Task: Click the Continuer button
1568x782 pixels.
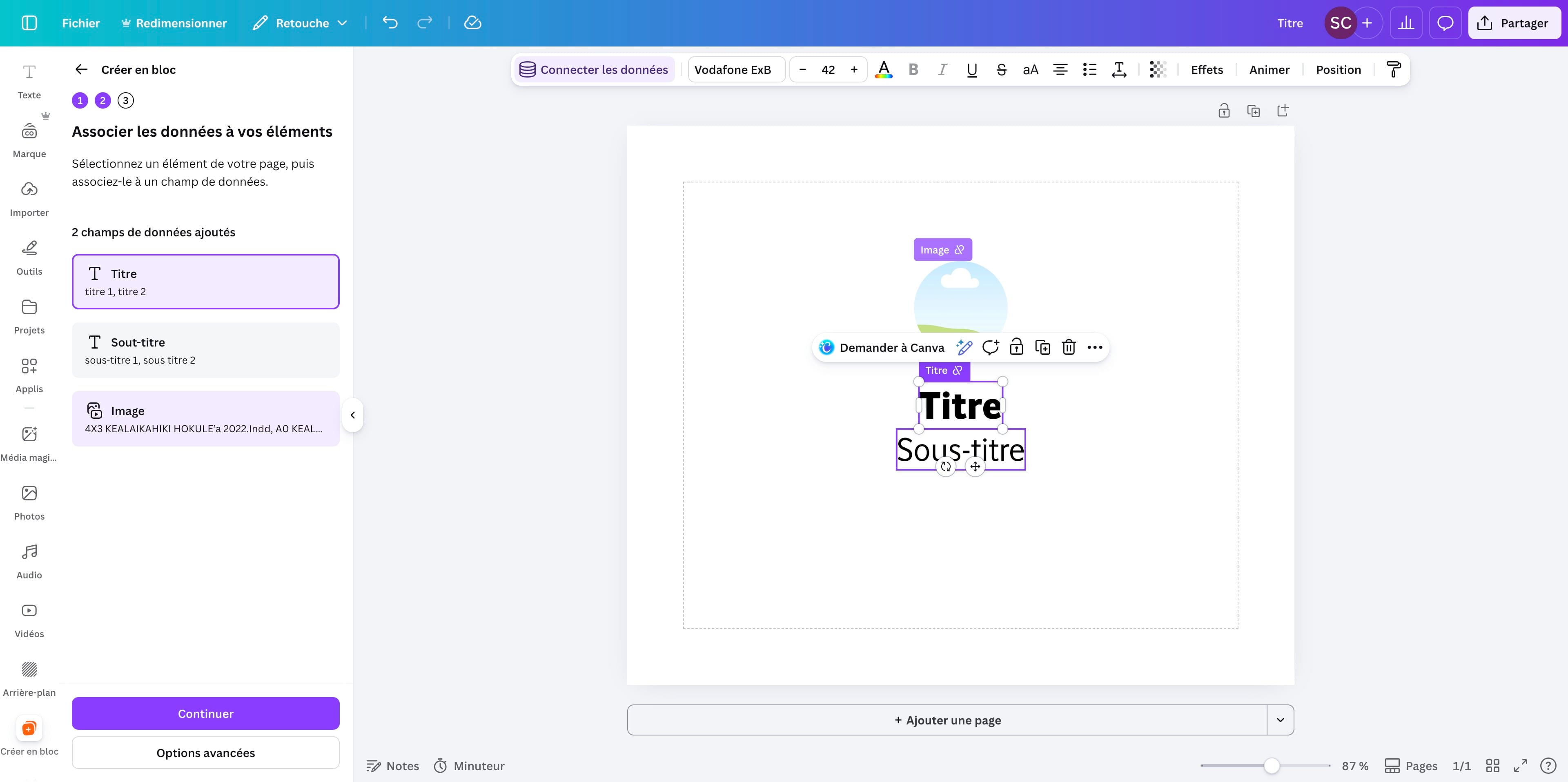Action: pos(206,713)
